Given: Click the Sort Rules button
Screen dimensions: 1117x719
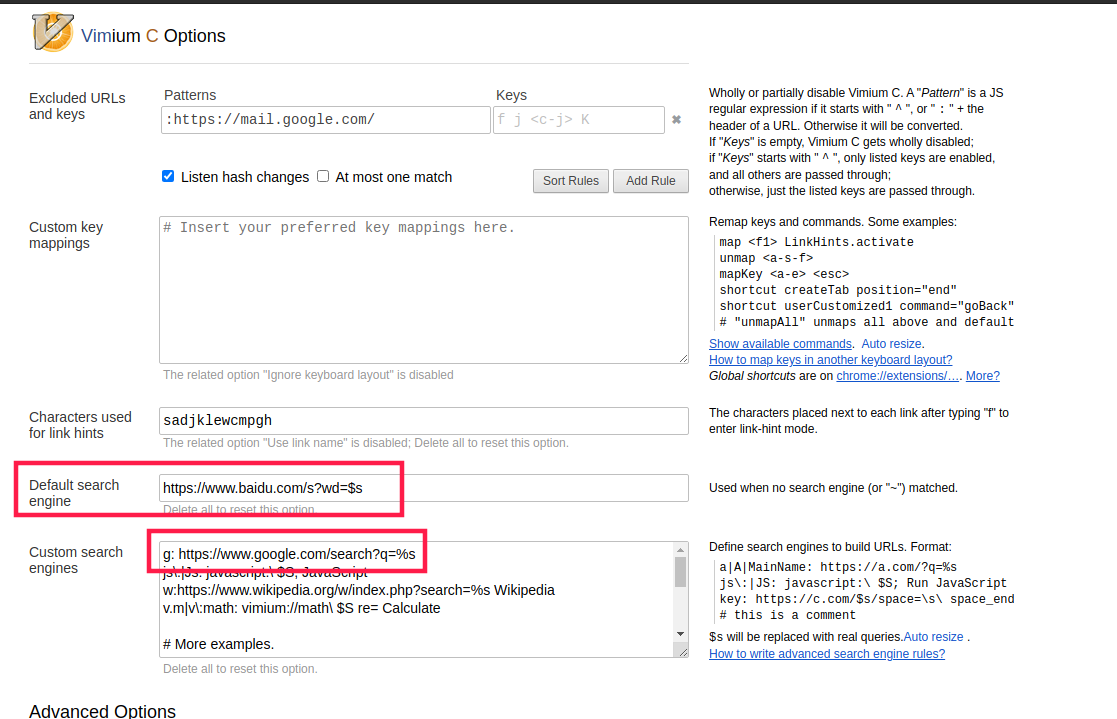Looking at the screenshot, I should (x=571, y=181).
